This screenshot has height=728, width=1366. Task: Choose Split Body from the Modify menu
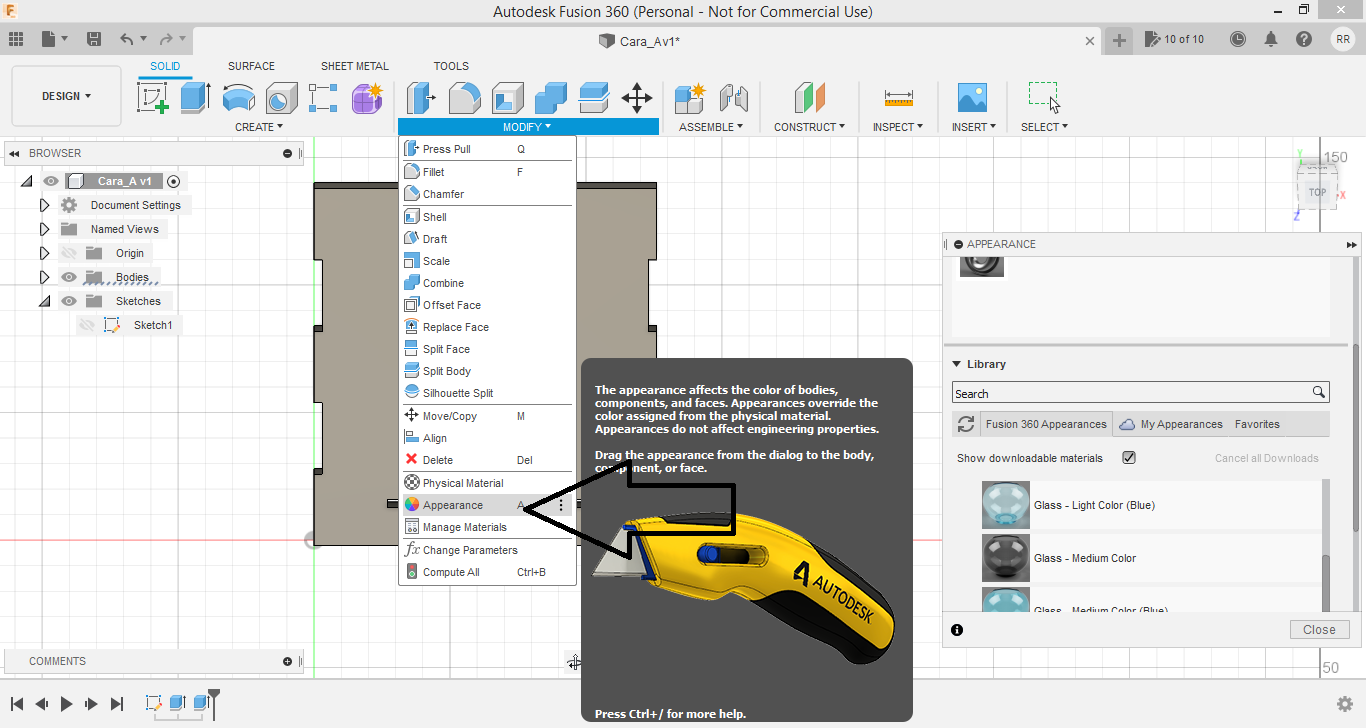coord(487,371)
